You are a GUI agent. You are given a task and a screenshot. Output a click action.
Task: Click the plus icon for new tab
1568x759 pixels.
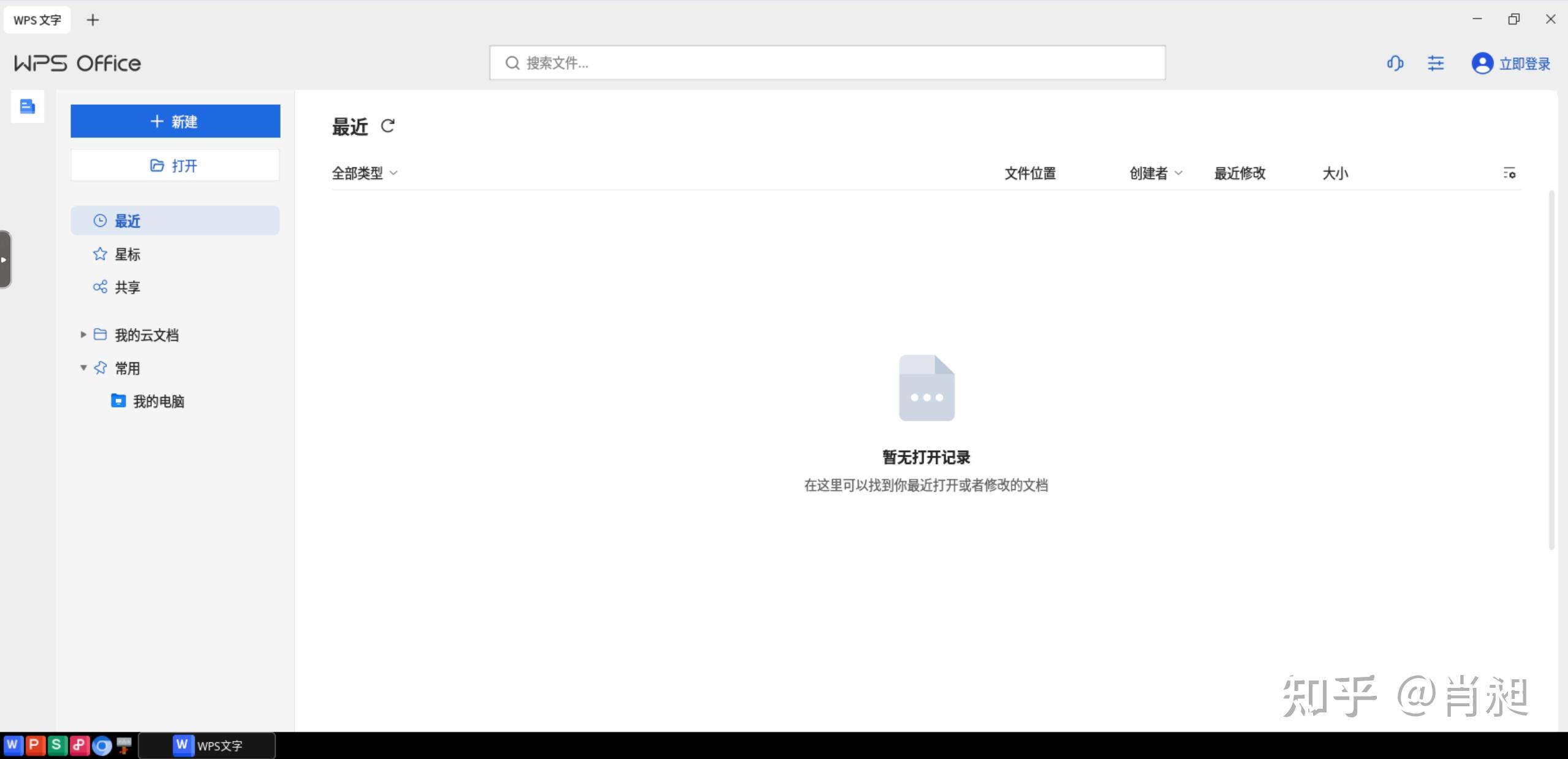point(93,20)
